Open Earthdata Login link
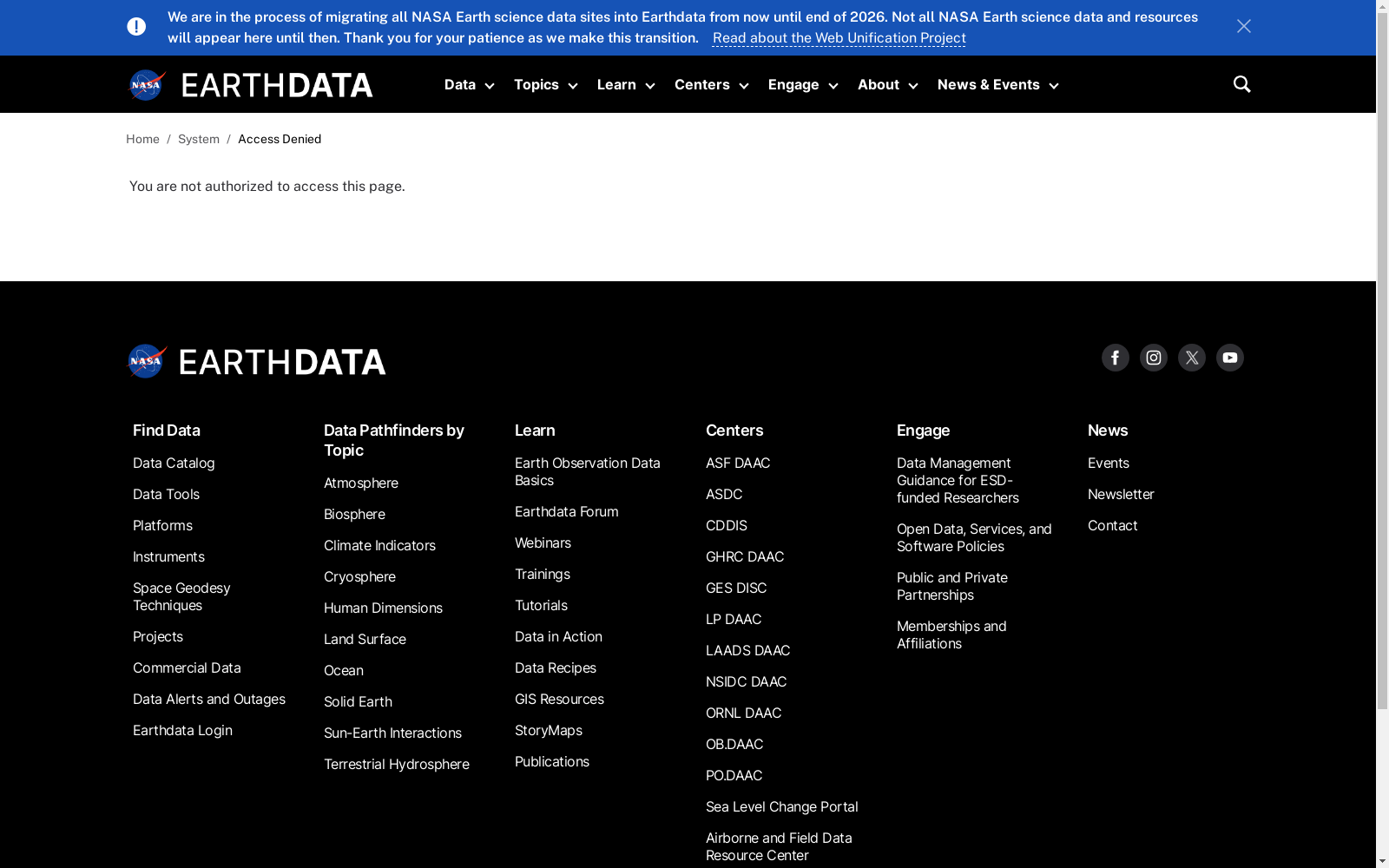Screen dimensions: 1389x868 (x=182, y=731)
